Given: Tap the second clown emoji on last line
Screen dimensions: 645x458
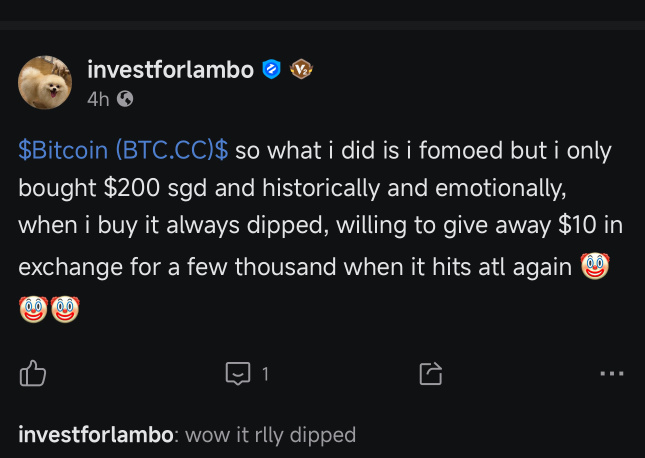Looking at the screenshot, I should coord(65,309).
